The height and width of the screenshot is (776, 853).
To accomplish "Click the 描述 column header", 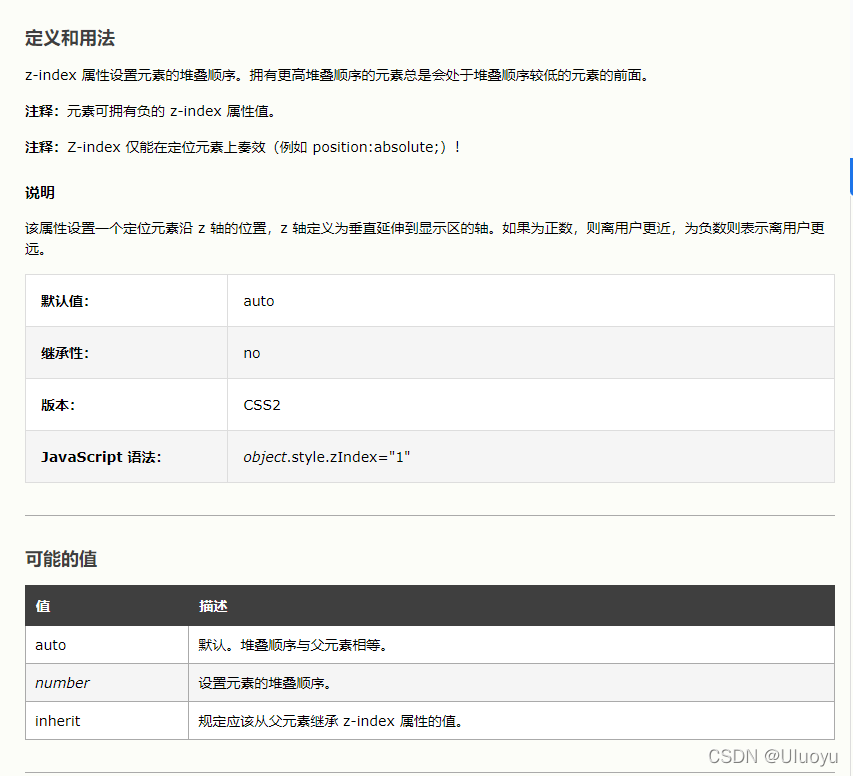I will coord(511,606).
